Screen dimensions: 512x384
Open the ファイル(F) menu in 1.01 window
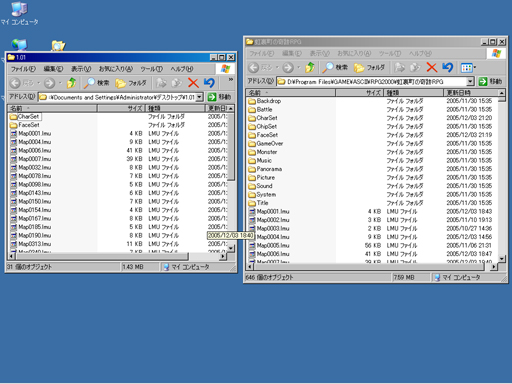pyautogui.click(x=23, y=69)
